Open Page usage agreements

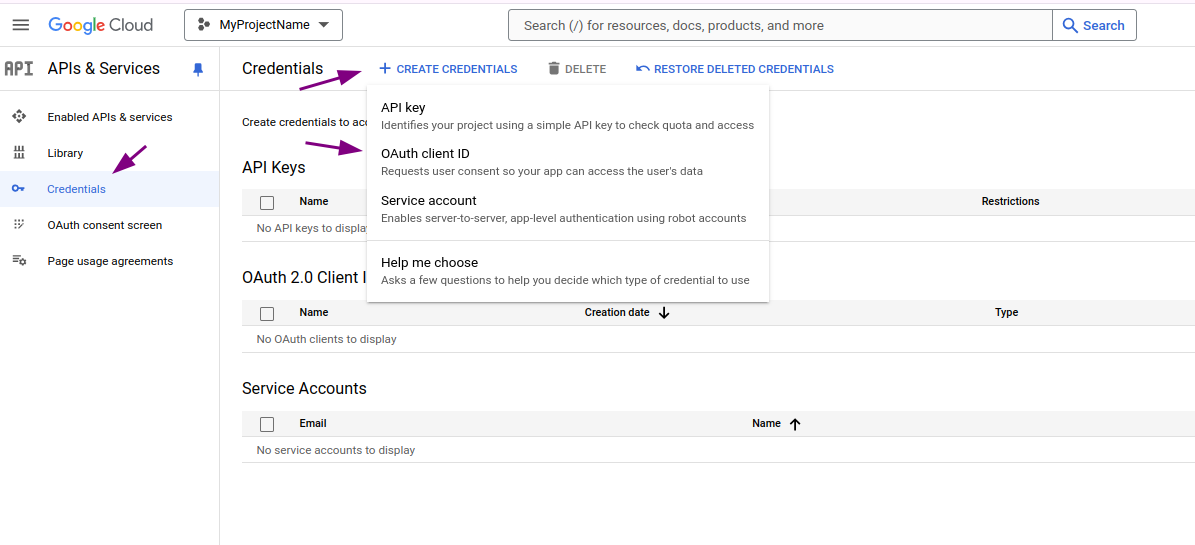110,261
